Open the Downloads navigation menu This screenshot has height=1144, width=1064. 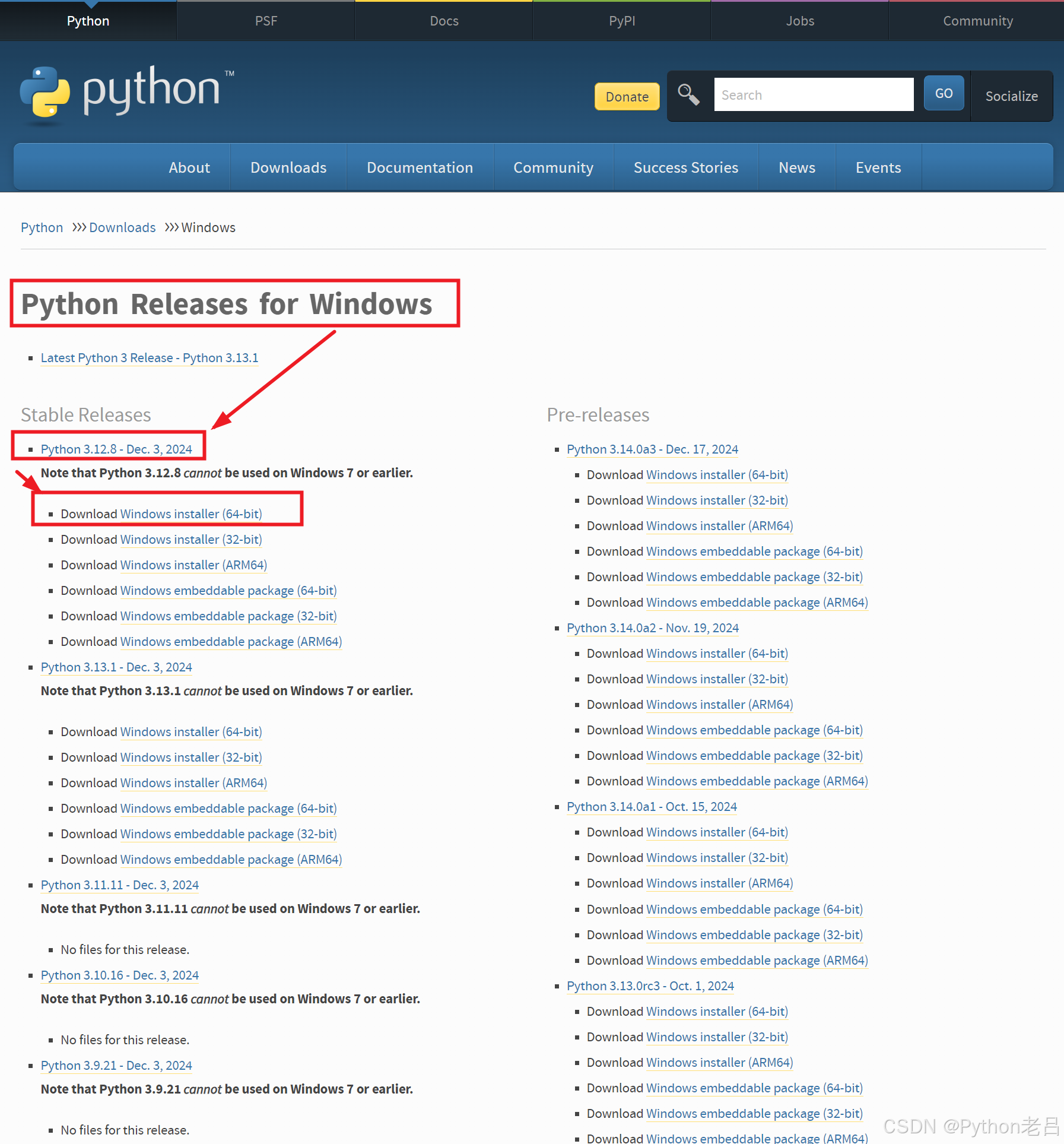tap(288, 167)
